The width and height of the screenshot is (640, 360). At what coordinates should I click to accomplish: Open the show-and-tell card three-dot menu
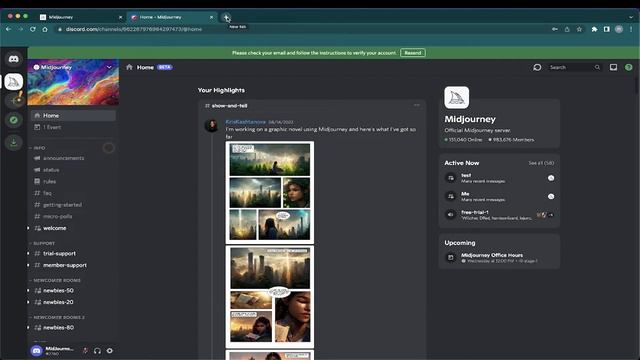[x=416, y=105]
